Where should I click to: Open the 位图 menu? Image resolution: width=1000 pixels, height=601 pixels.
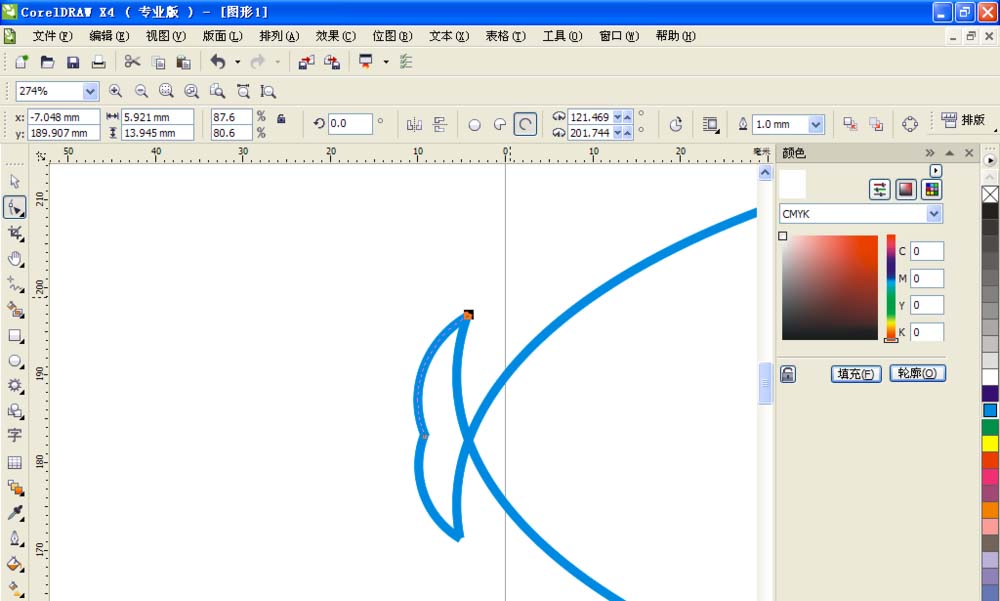coord(391,36)
